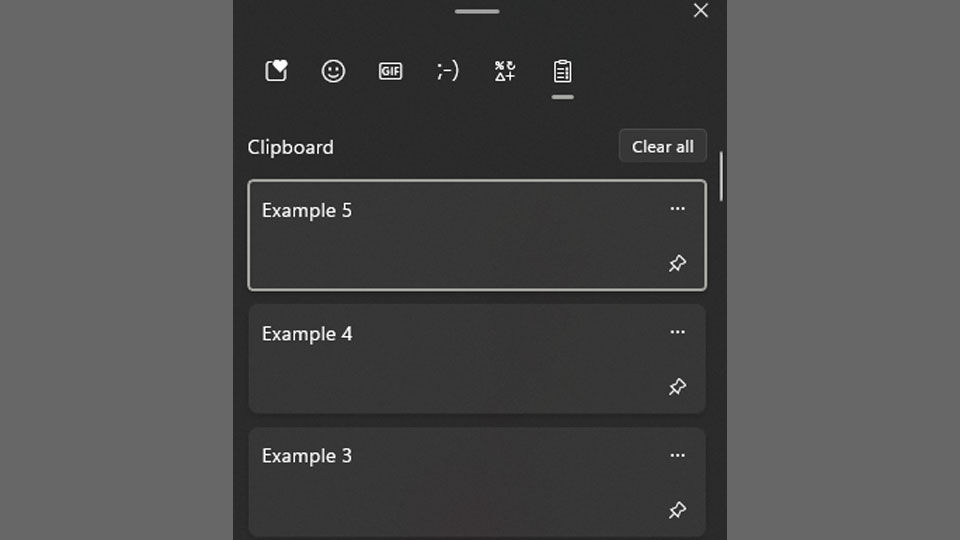Close the emoji and clipboard panel
The width and height of the screenshot is (960, 540).
(700, 10)
